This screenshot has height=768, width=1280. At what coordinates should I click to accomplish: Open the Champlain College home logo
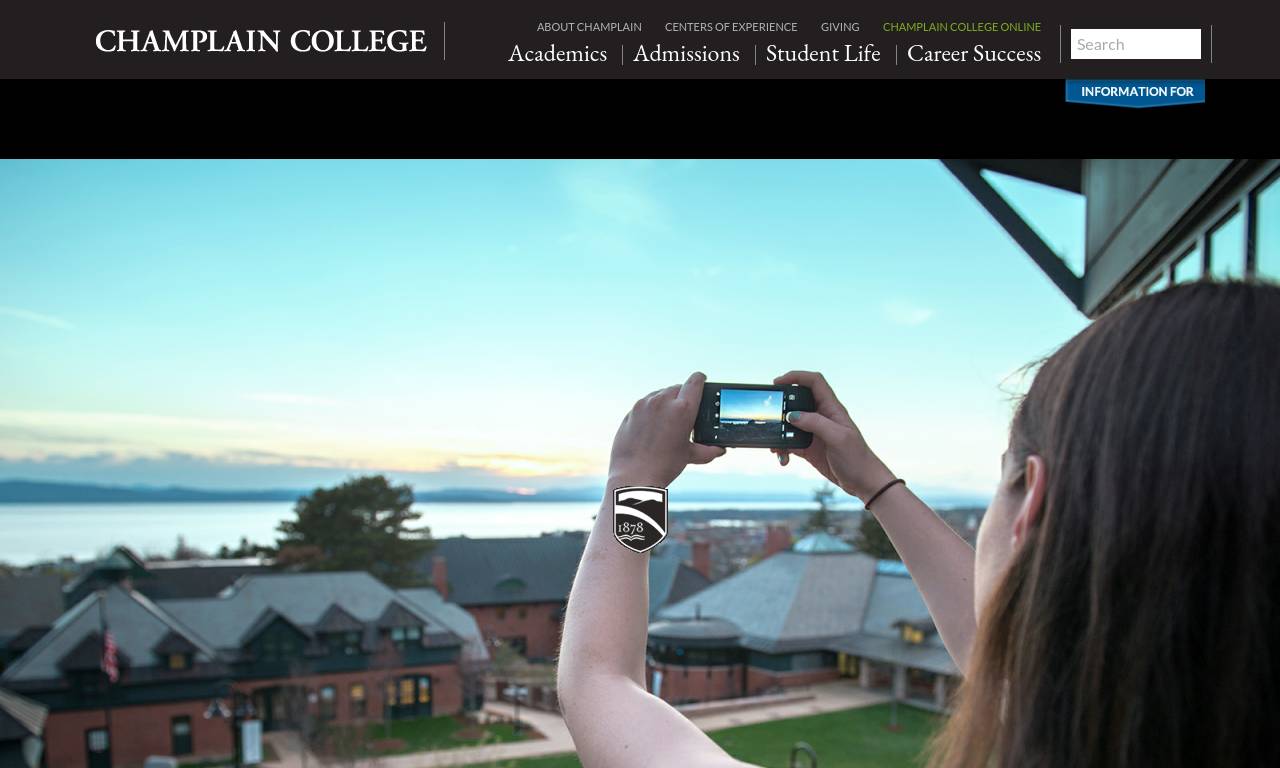pyautogui.click(x=261, y=41)
